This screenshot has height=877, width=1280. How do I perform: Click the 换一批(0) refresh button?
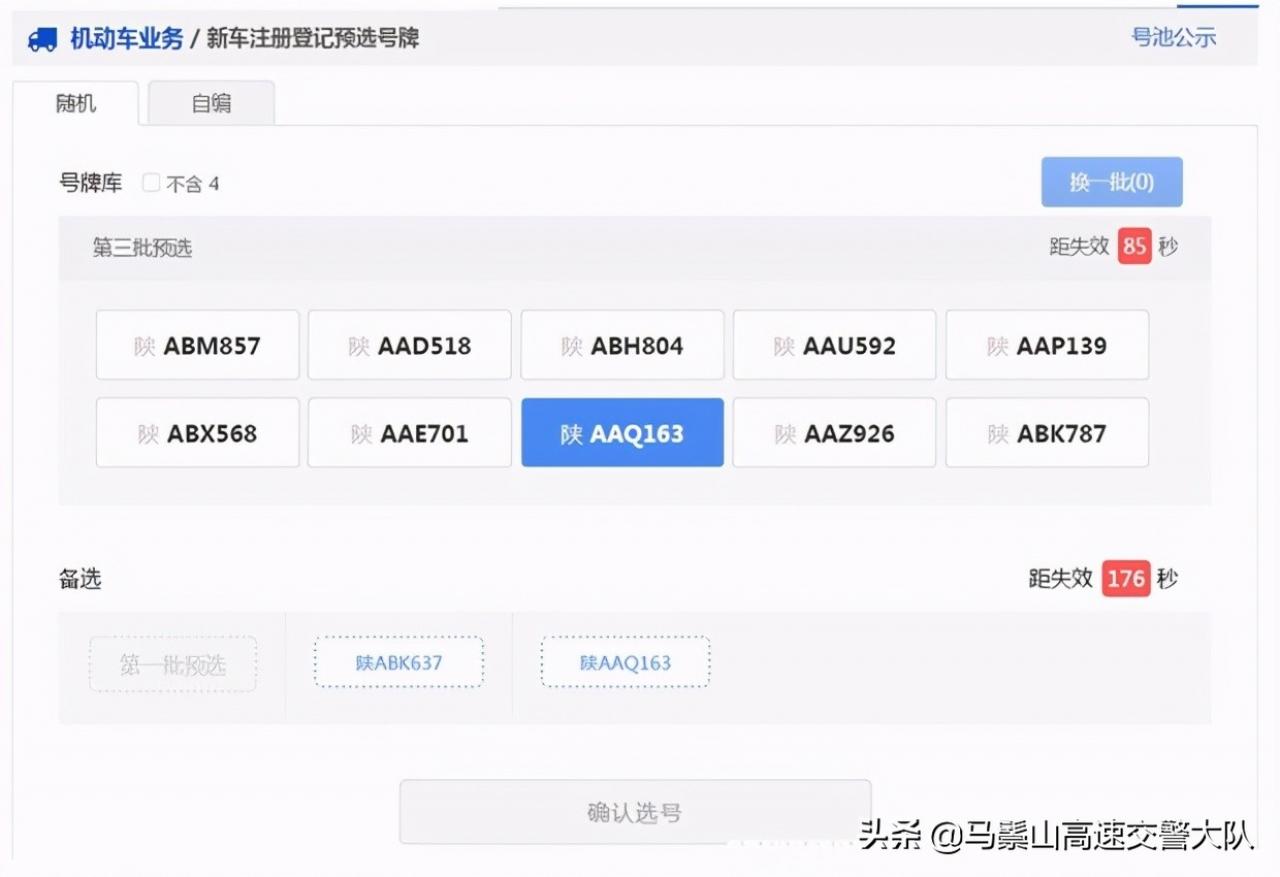pyautogui.click(x=1112, y=182)
